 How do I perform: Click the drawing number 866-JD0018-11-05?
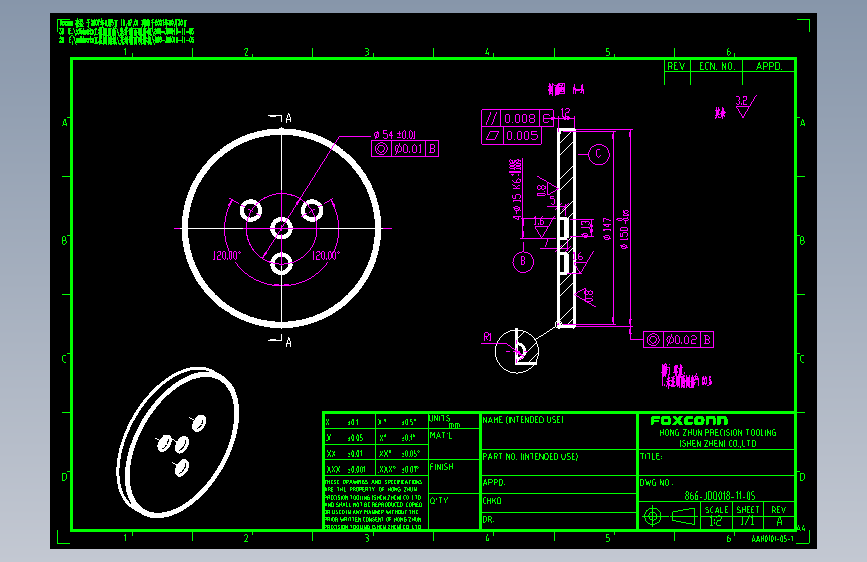coord(719,496)
